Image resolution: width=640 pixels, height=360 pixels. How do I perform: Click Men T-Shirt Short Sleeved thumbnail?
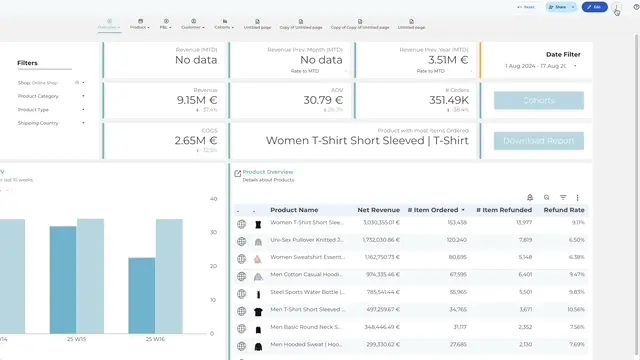[x=258, y=312]
